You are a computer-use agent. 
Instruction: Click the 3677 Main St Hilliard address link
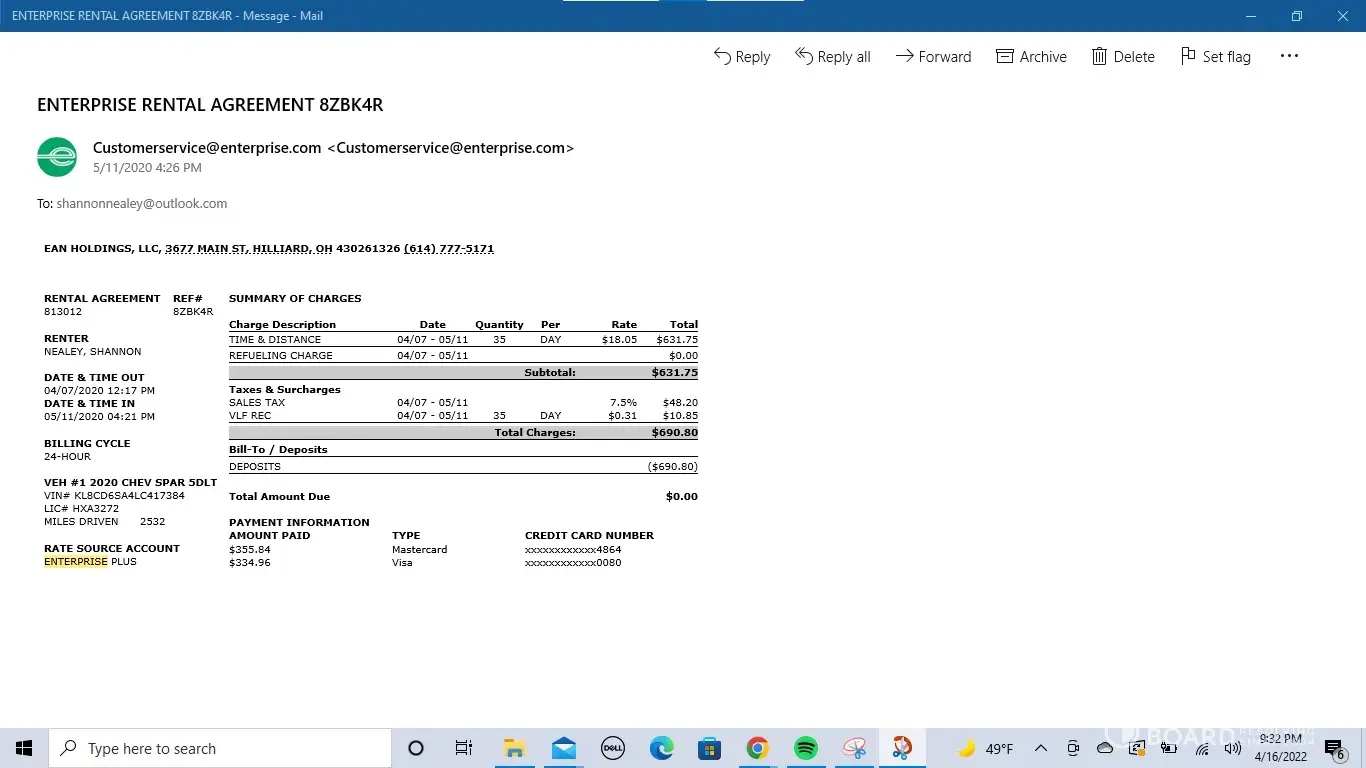pyautogui.click(x=282, y=249)
